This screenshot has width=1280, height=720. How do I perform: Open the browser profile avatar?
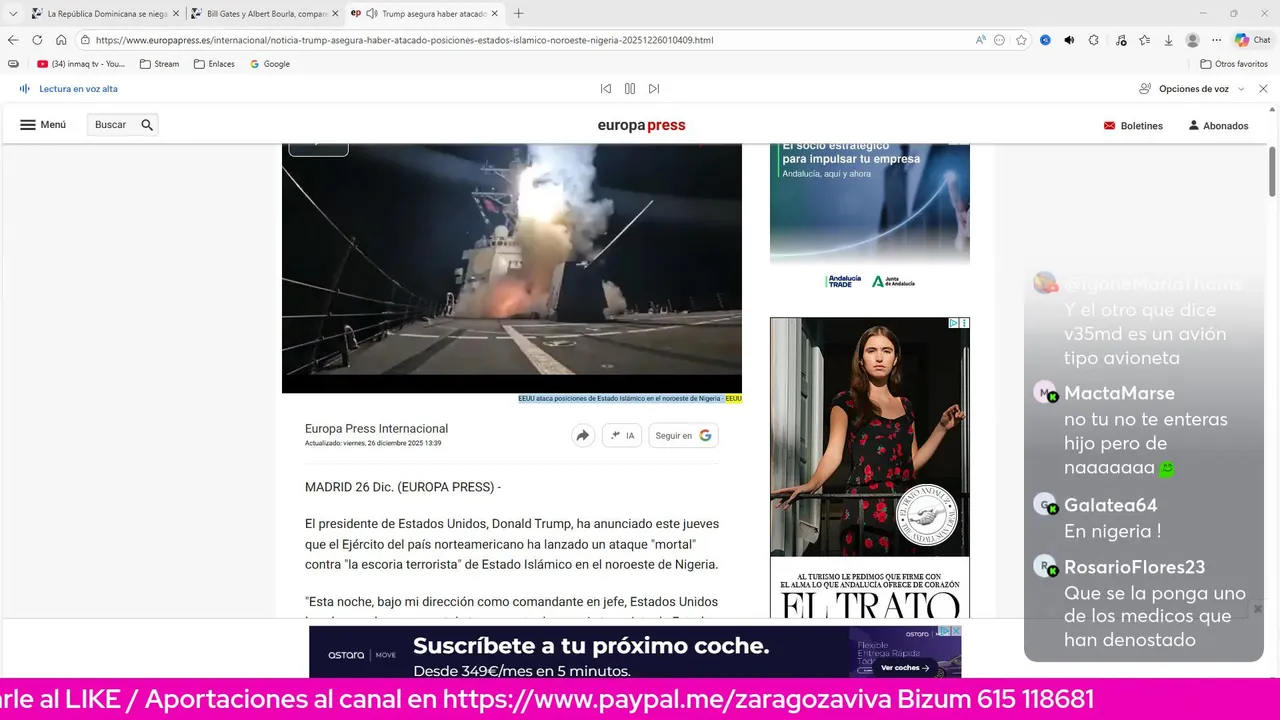tap(1192, 40)
